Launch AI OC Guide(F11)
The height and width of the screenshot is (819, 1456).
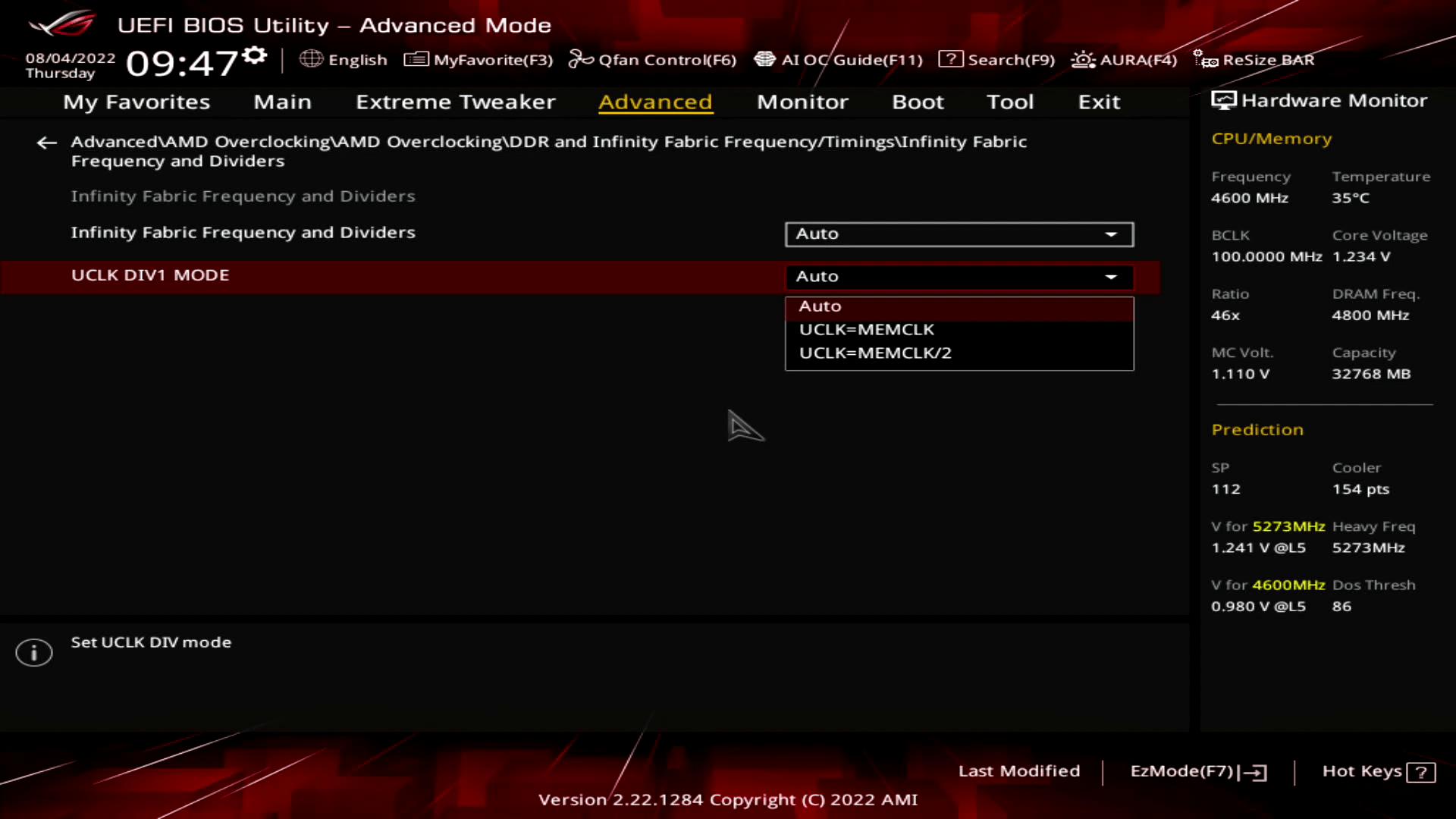click(x=839, y=59)
